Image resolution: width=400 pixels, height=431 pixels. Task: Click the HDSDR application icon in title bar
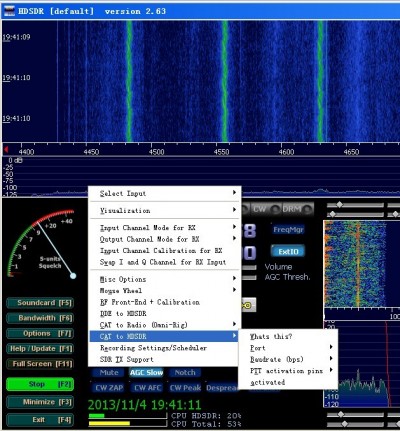click(x=9, y=11)
